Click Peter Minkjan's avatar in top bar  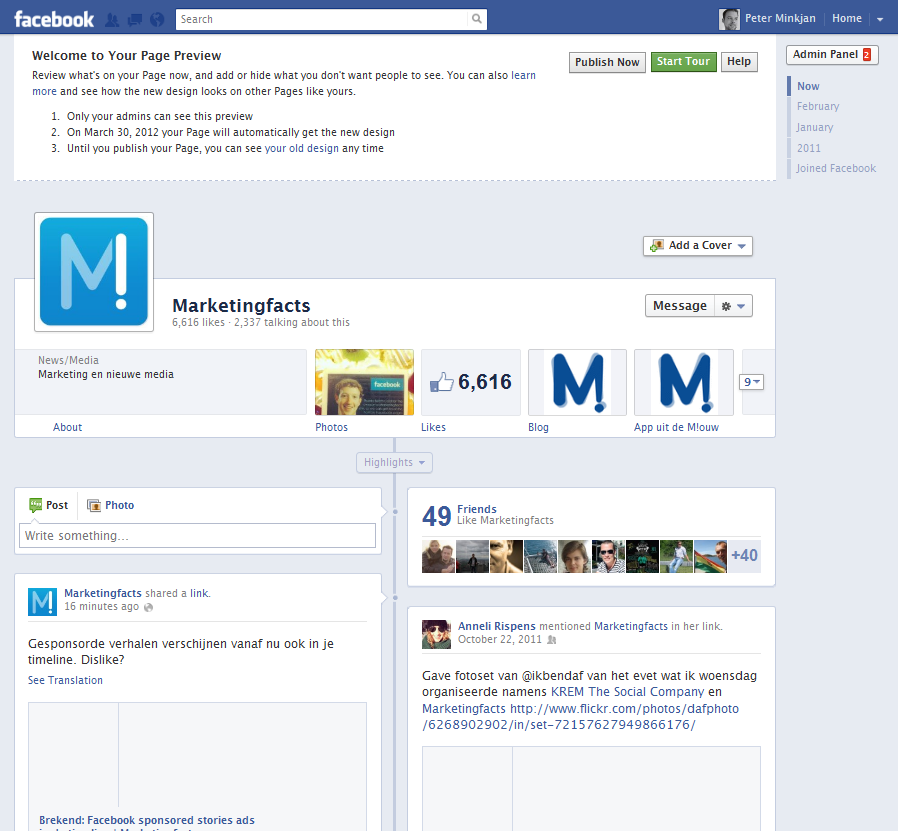(730, 19)
